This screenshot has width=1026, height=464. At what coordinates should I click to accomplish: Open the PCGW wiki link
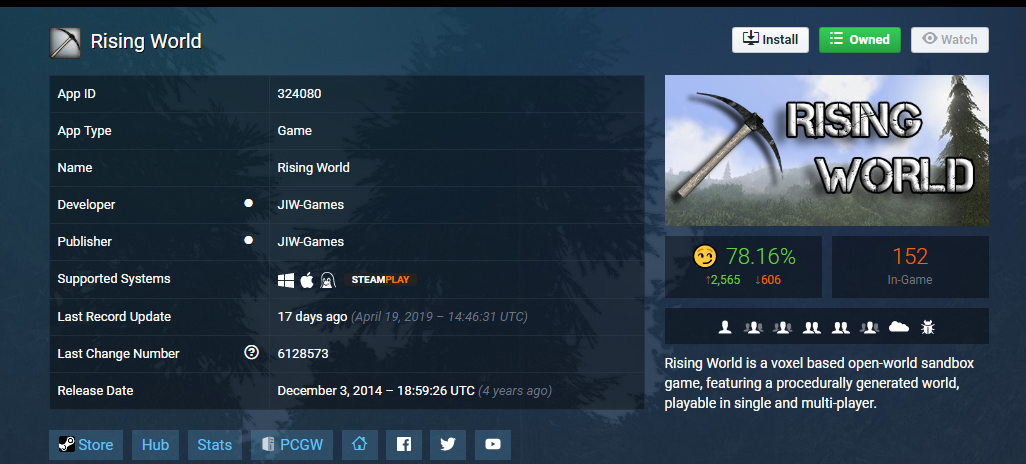[291, 445]
